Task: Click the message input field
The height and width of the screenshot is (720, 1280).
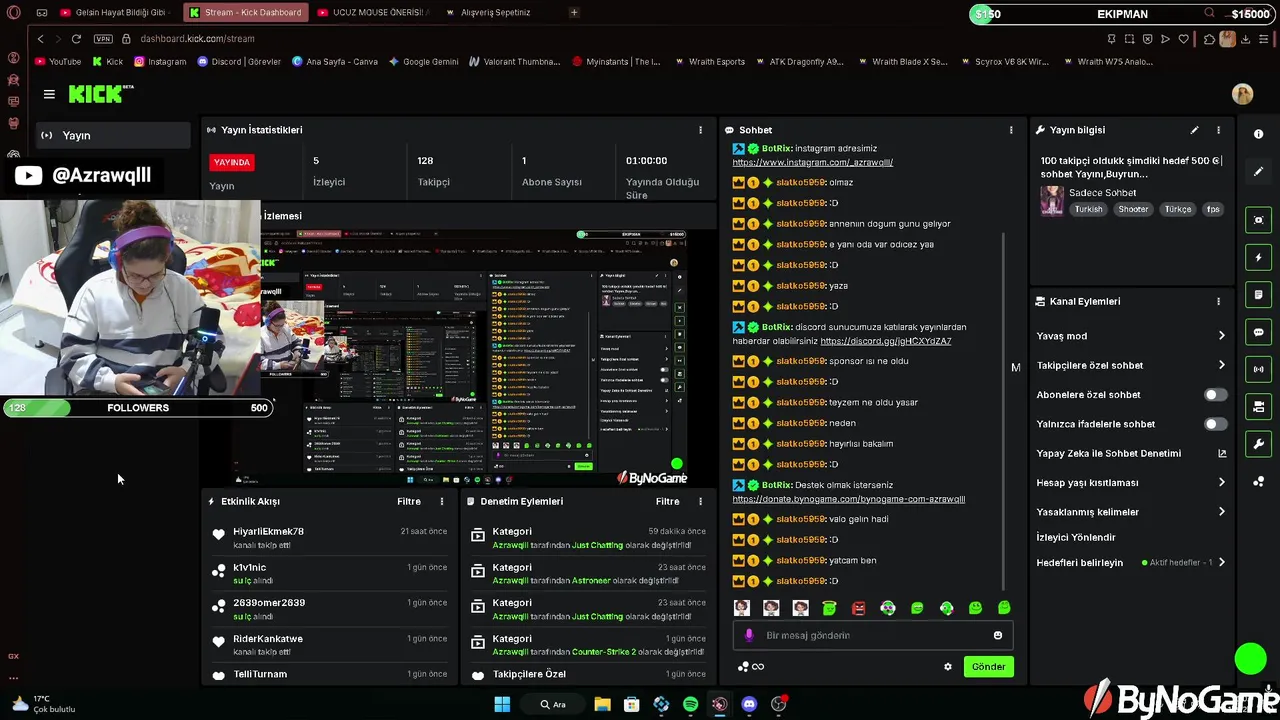Action: 873,635
